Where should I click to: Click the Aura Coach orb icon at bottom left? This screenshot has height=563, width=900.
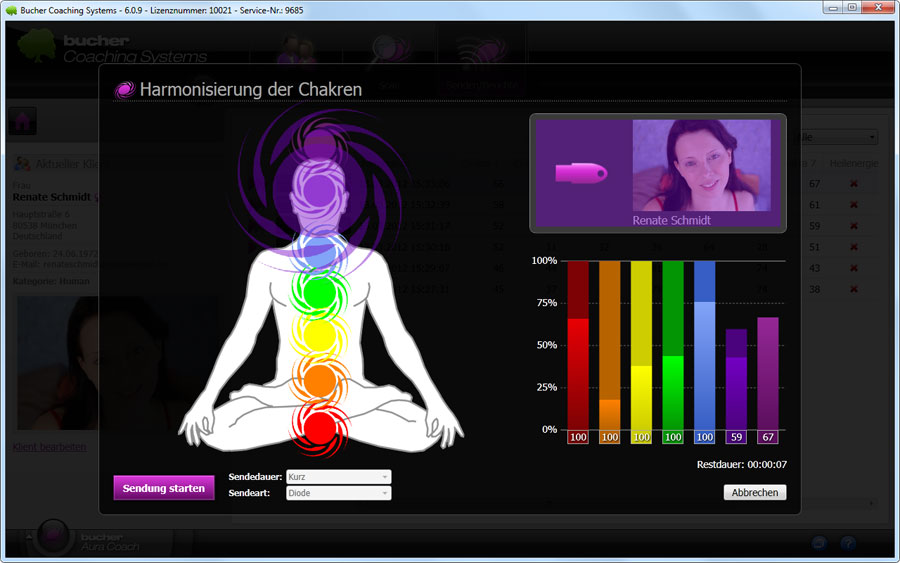[x=53, y=536]
